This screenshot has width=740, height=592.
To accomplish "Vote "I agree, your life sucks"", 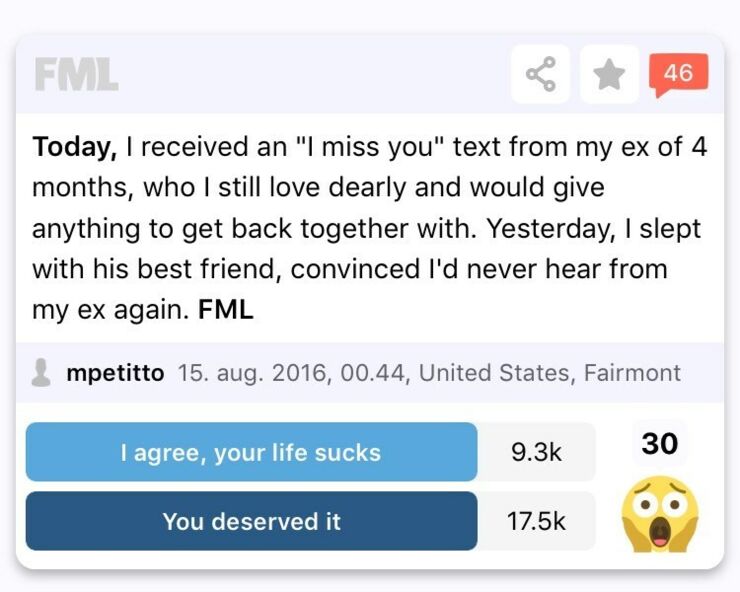I will (251, 452).
